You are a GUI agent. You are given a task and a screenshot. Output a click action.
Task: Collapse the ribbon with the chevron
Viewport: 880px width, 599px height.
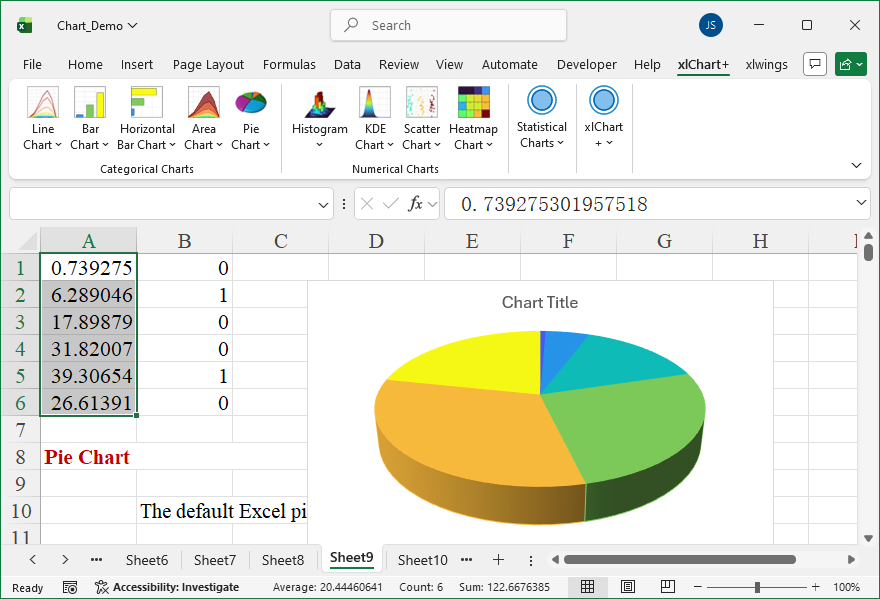[856, 165]
